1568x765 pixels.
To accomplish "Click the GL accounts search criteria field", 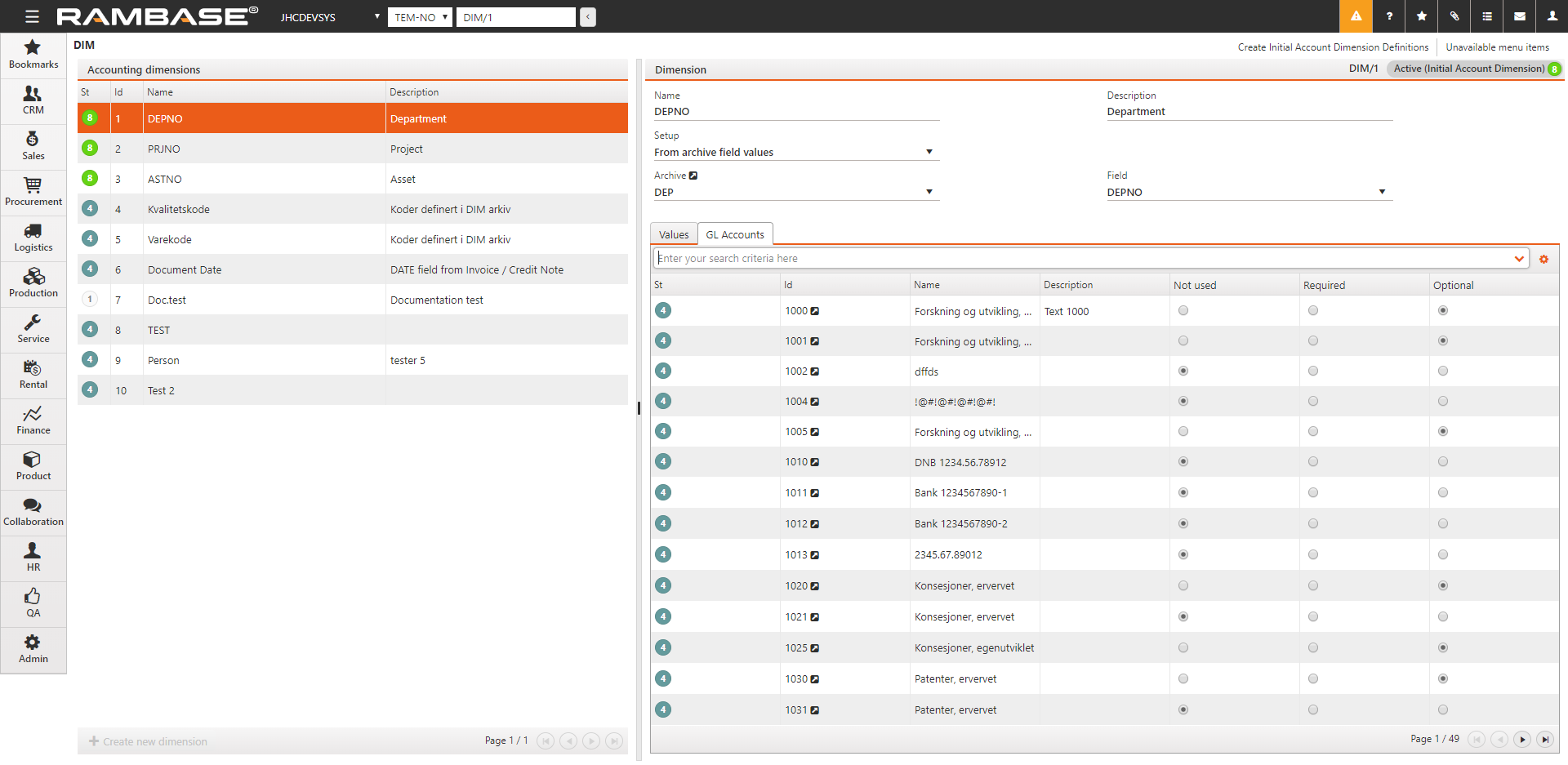I will coord(1082,258).
